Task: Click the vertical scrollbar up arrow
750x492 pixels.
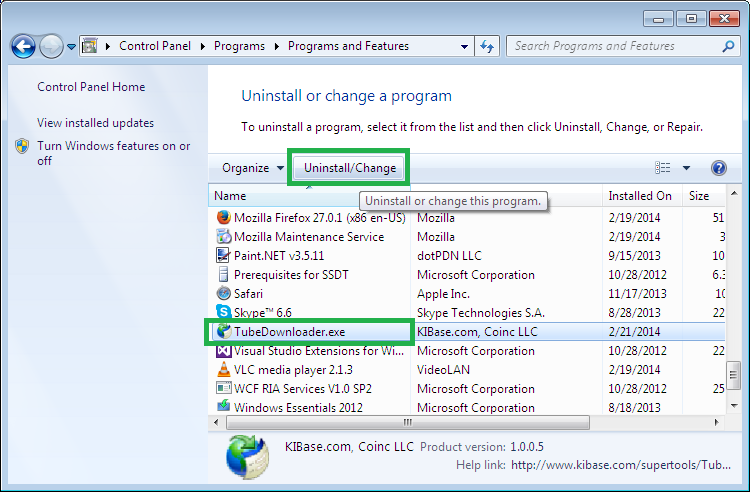Action: tap(734, 194)
